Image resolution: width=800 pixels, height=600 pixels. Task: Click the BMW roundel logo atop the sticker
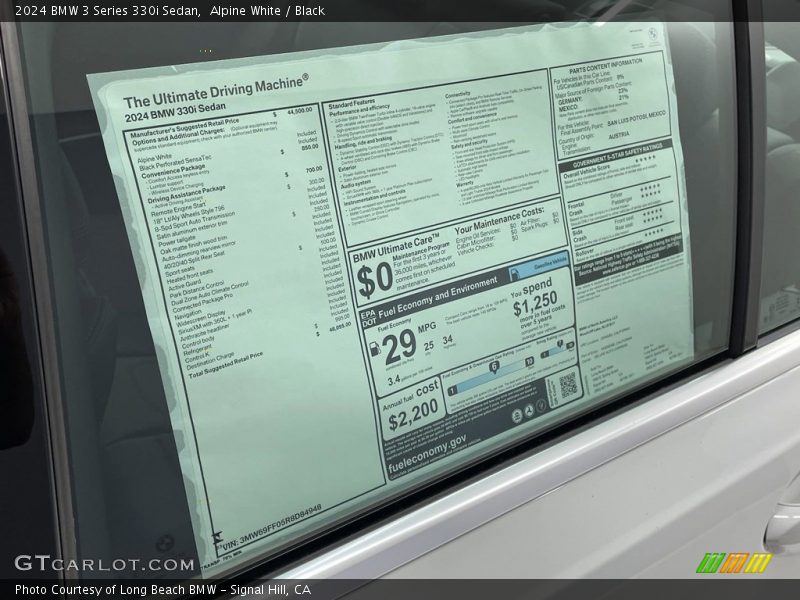coord(652,34)
